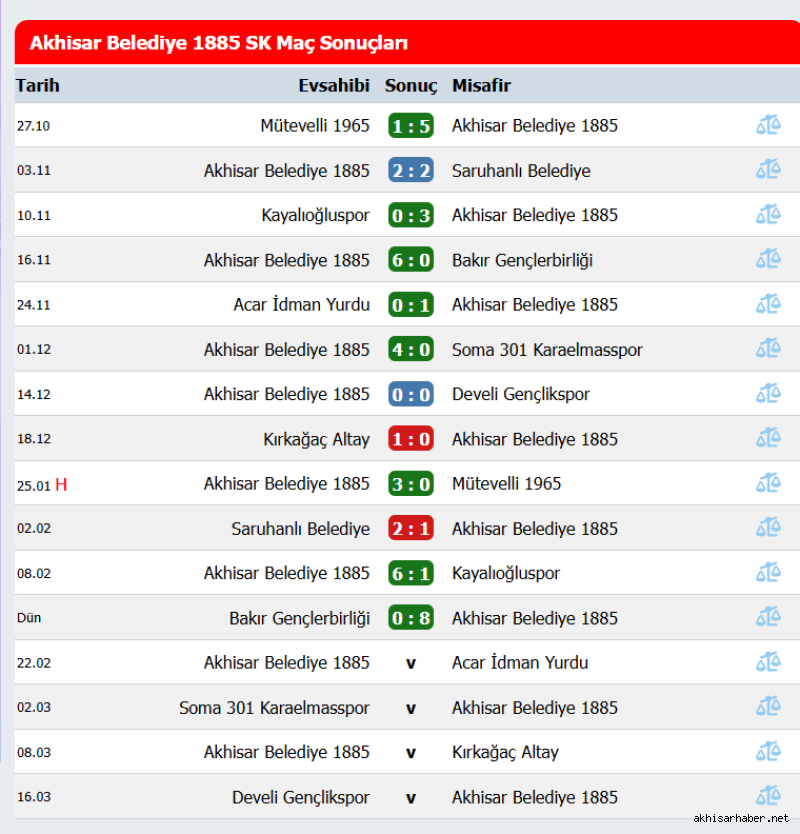Click the blue 0:0 draw score

click(411, 394)
